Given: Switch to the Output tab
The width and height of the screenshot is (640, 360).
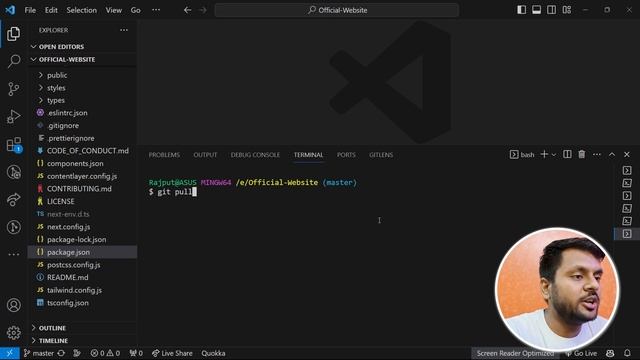Looking at the screenshot, I should click(x=205, y=155).
